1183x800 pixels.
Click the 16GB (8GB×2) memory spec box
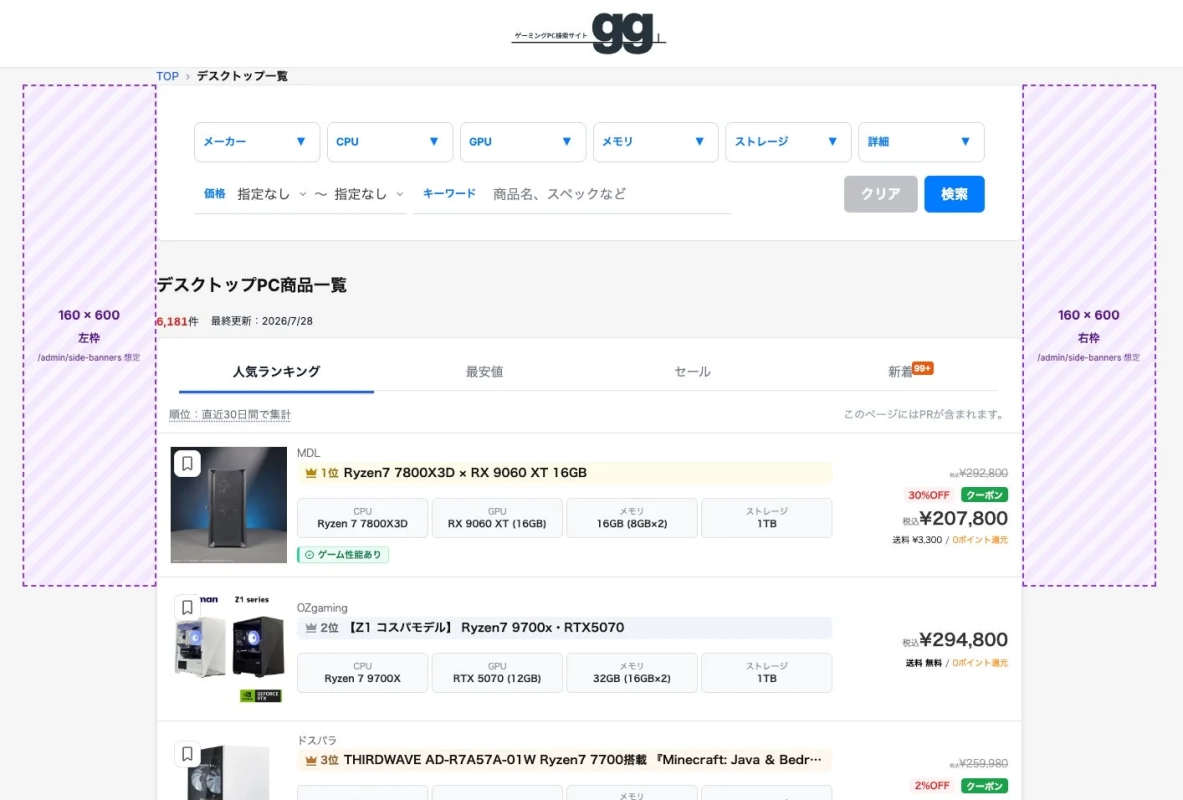point(631,518)
